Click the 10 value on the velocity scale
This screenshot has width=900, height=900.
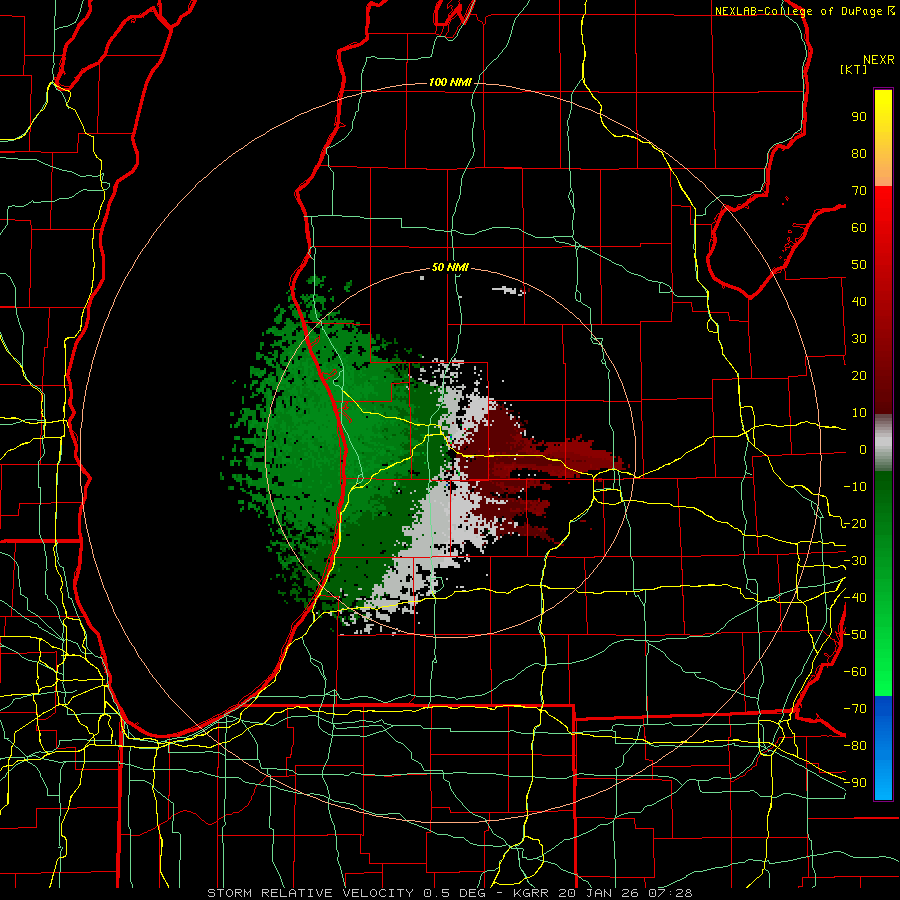[x=859, y=413]
